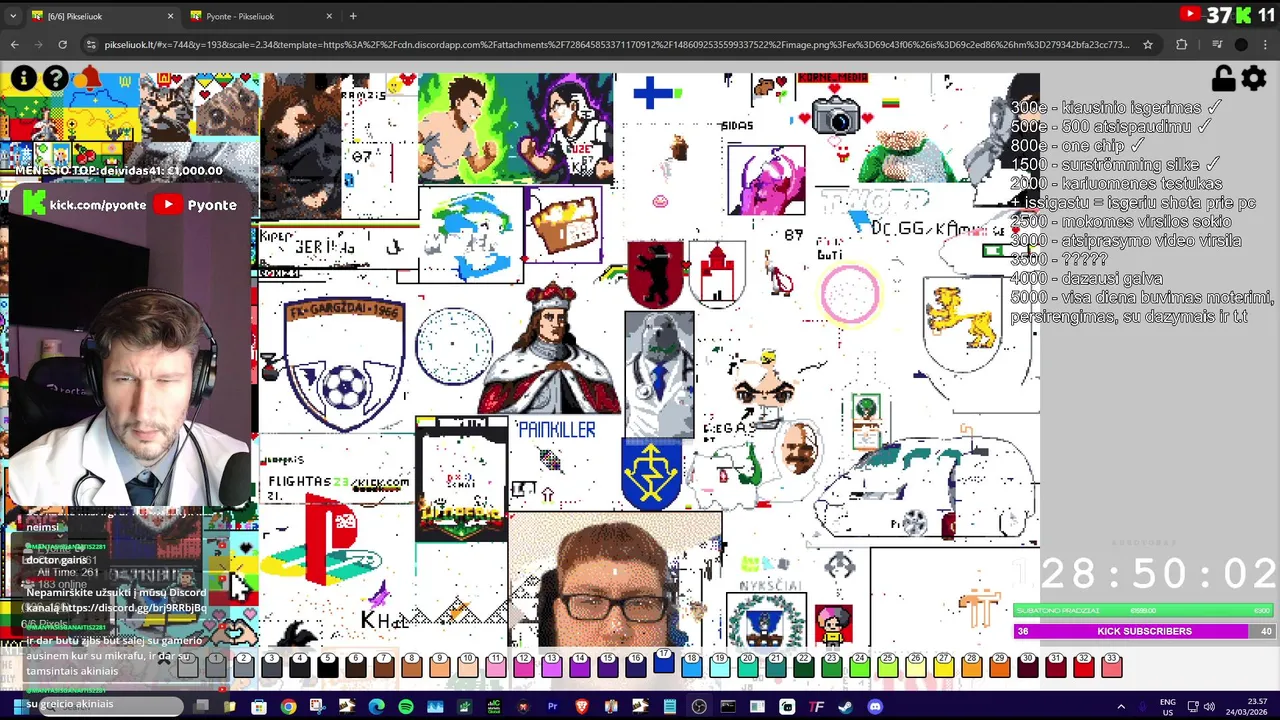Select purple color swatch number 14
This screenshot has height=720, width=1280.
(x=579, y=665)
